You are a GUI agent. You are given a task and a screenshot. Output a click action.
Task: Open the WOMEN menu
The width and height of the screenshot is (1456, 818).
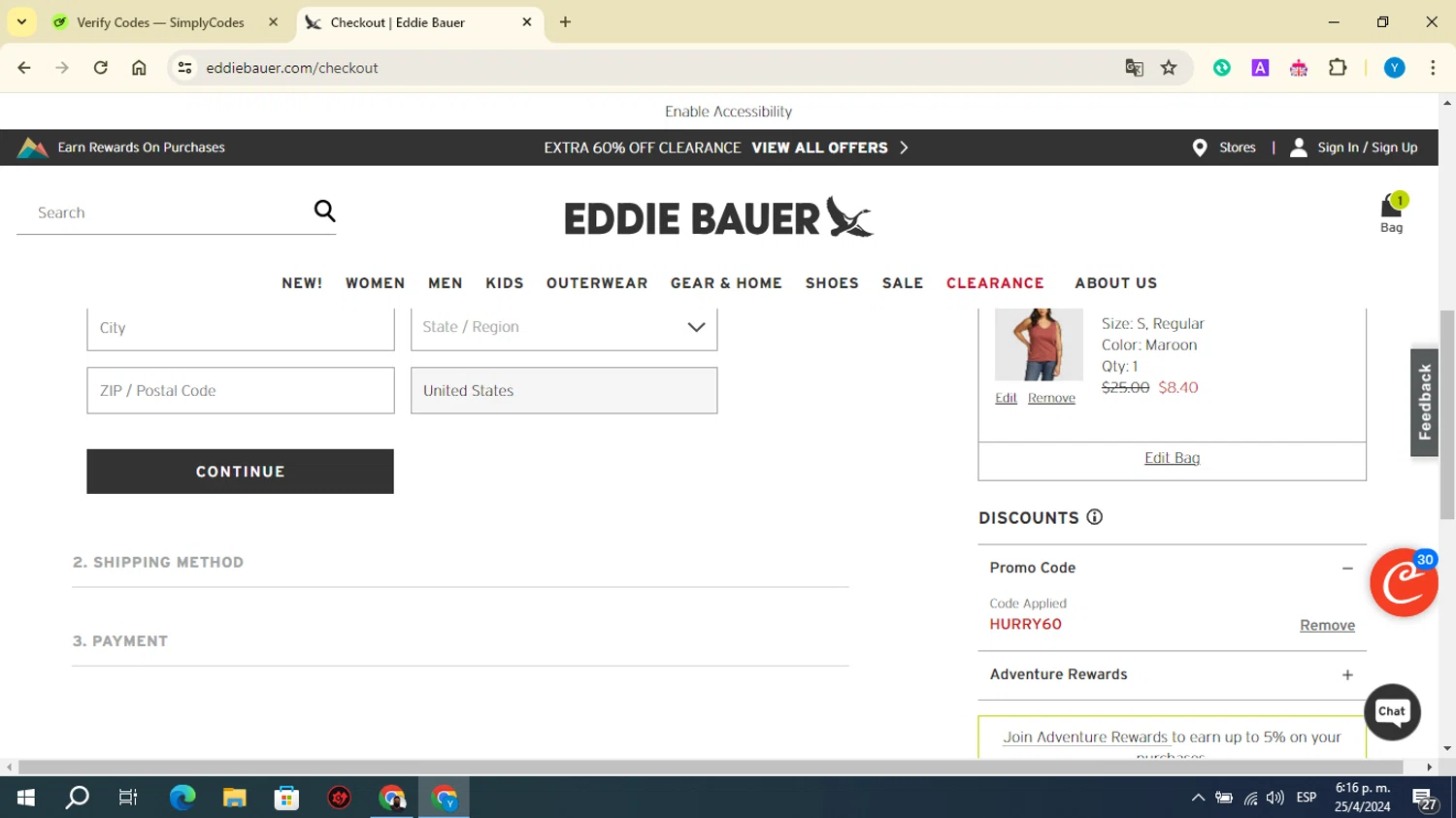tap(375, 283)
